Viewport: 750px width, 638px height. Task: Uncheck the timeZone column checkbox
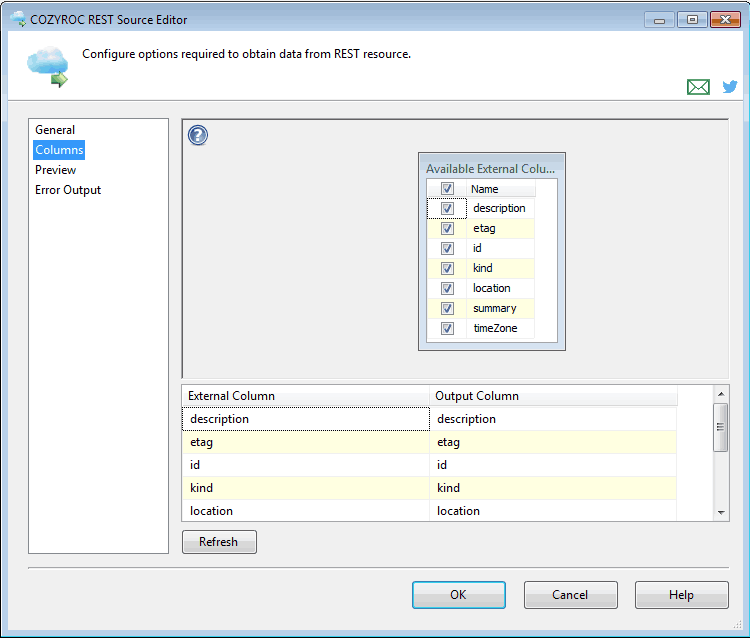click(x=447, y=329)
